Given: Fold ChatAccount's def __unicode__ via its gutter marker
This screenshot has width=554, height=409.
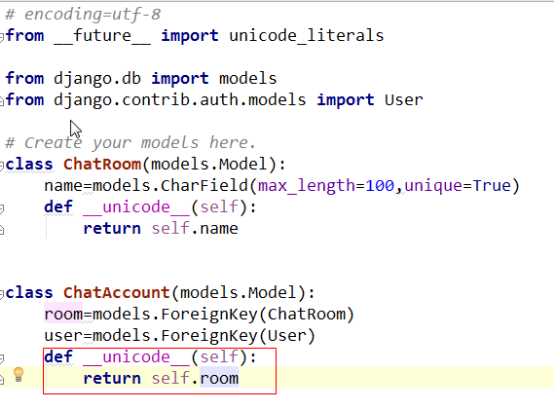Looking at the screenshot, I should point(1,358).
